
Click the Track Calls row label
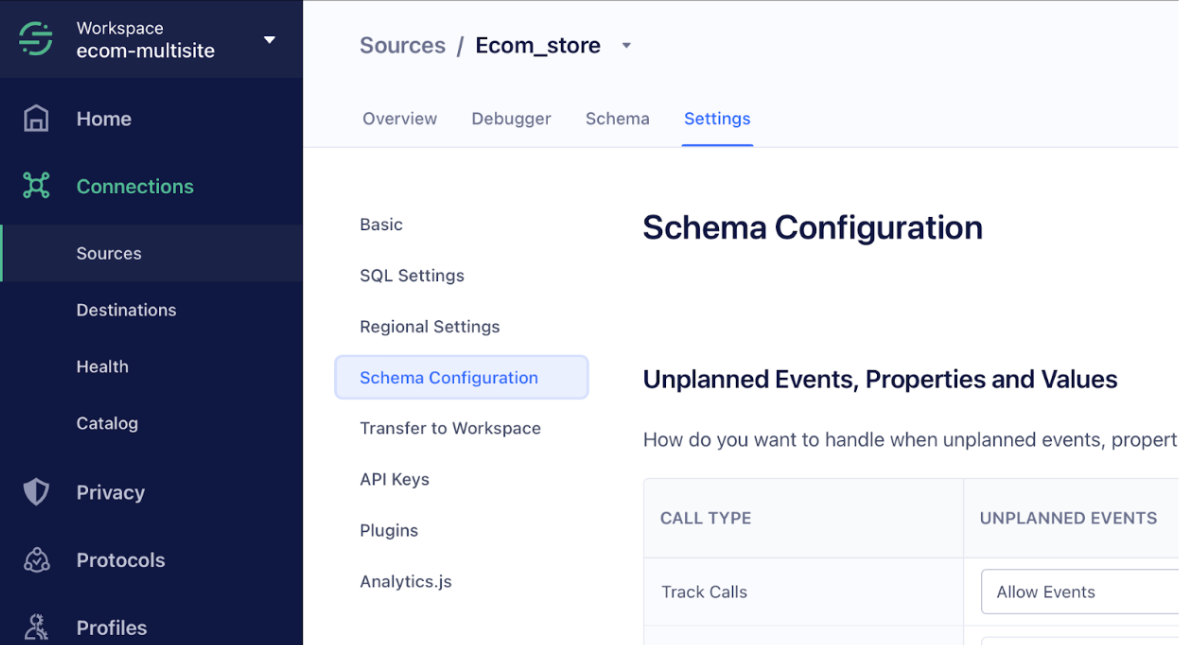[704, 592]
